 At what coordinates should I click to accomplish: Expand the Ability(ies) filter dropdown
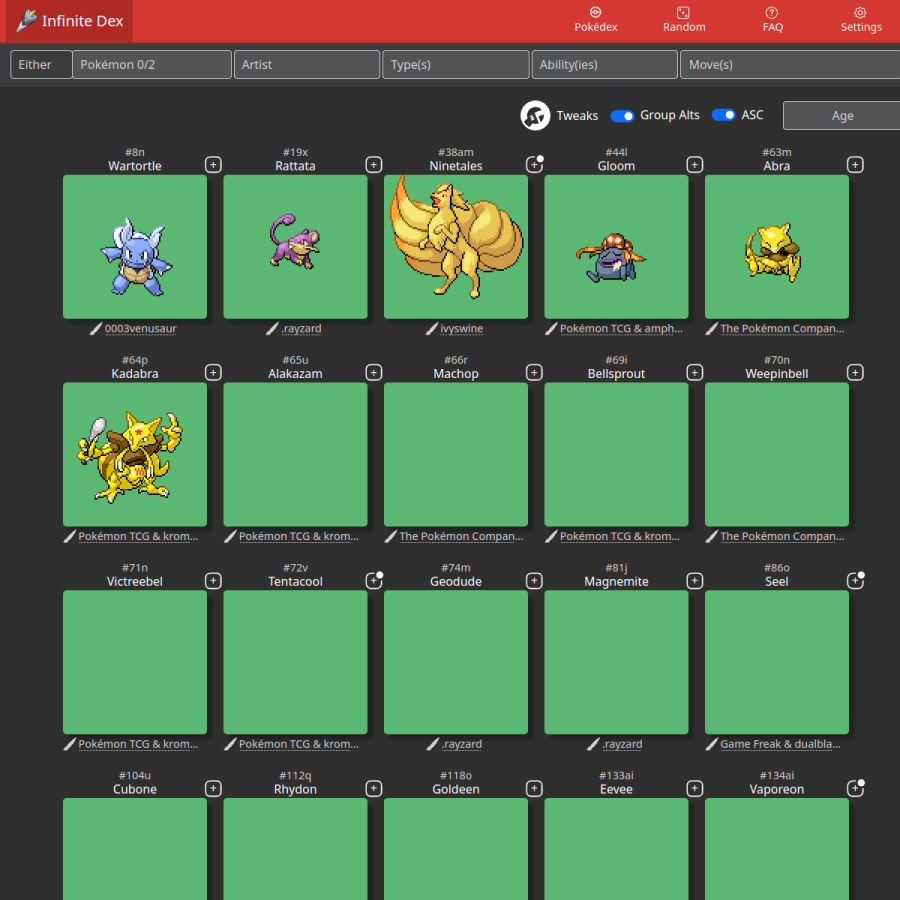604,64
